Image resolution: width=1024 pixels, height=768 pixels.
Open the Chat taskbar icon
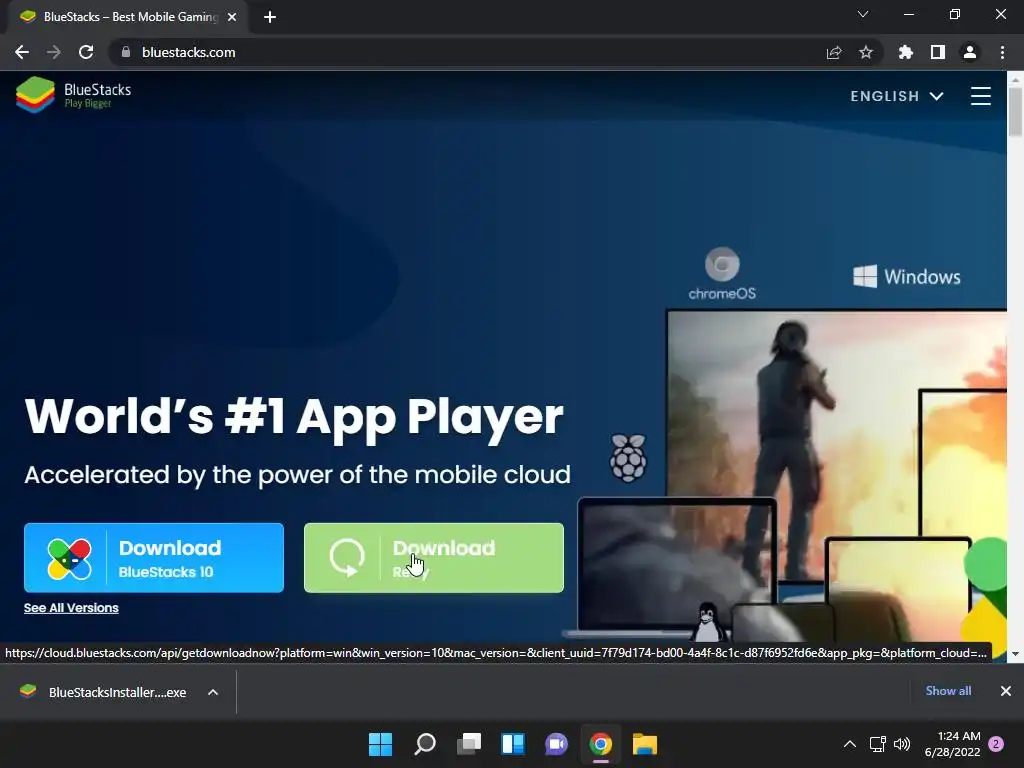(556, 744)
